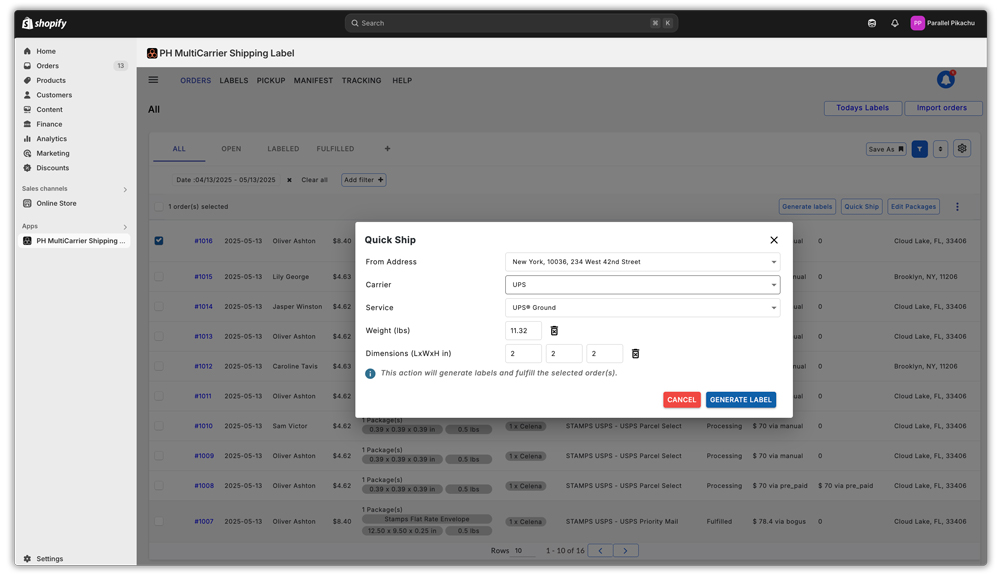Open the Save As view button
The height and width of the screenshot is (578, 1000).
[886, 149]
